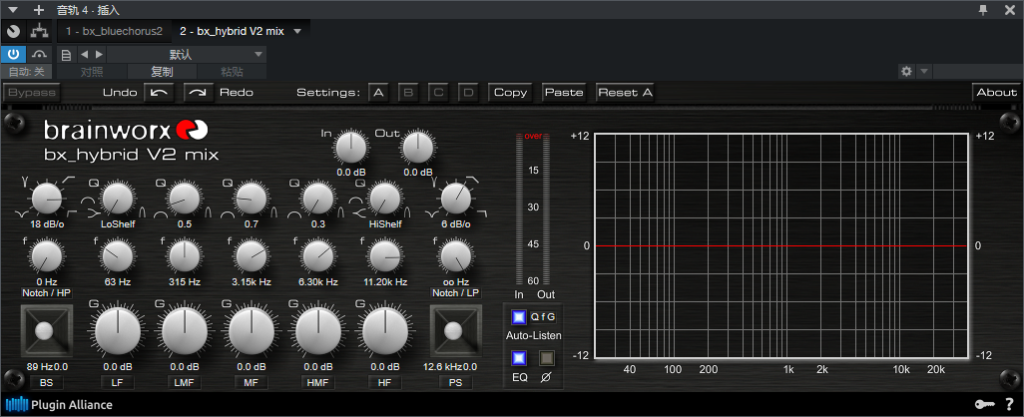The image size is (1024, 417).
Task: Click the Reset A button
Action: pos(625,93)
